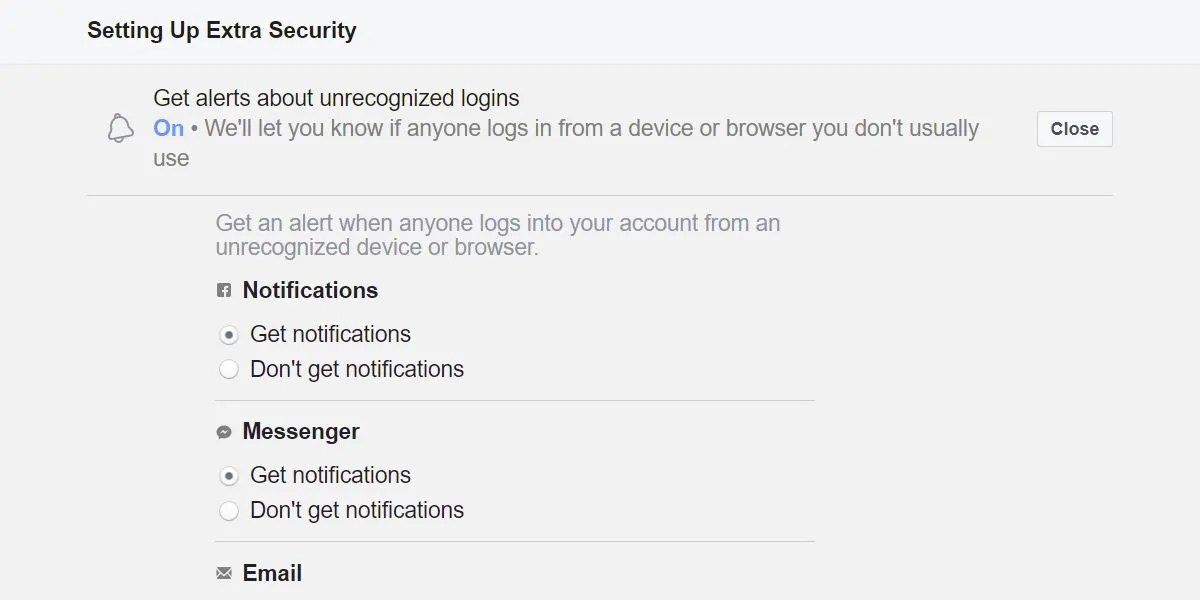Click the Email section heading

[271, 572]
